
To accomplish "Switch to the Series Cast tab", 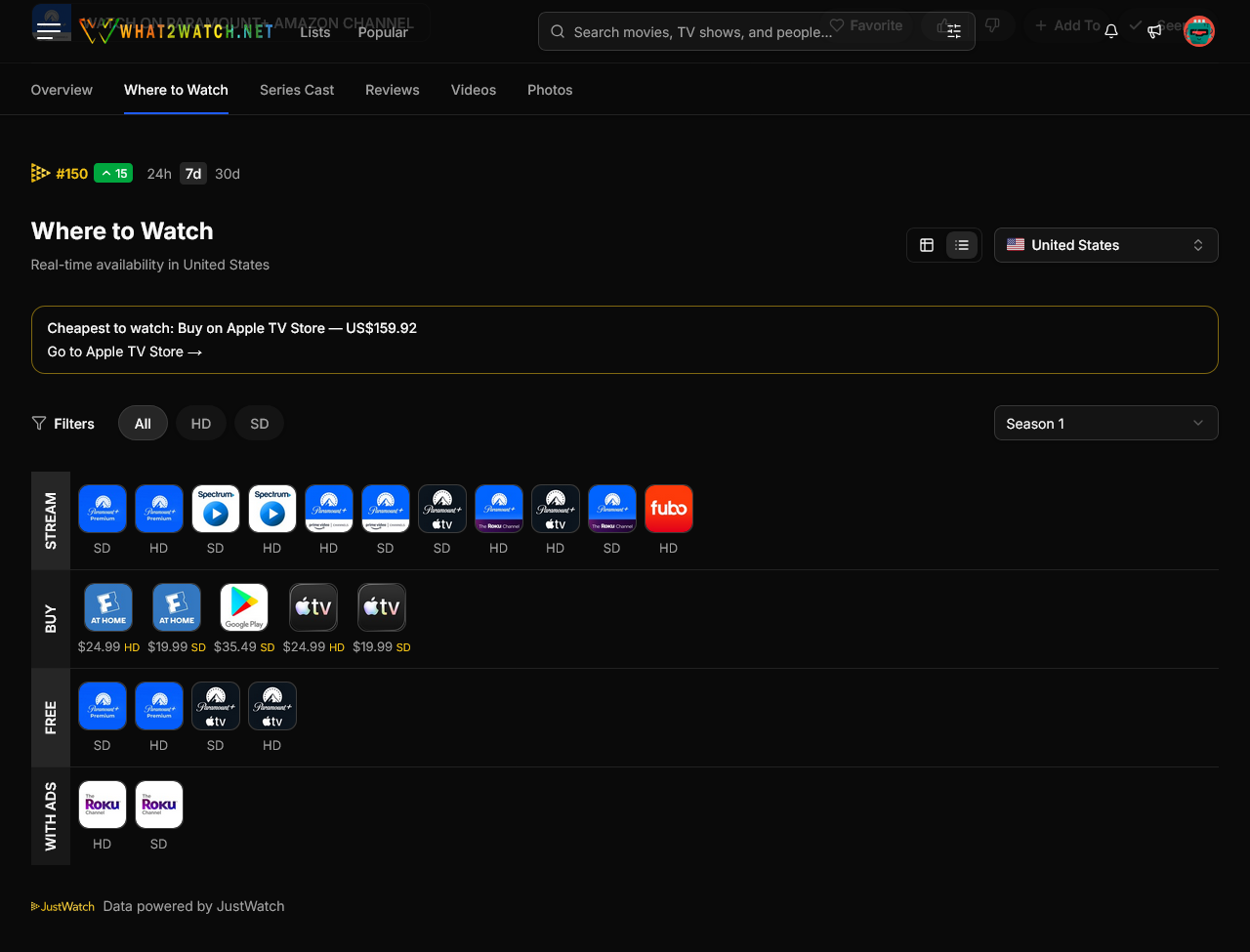I will tap(297, 90).
